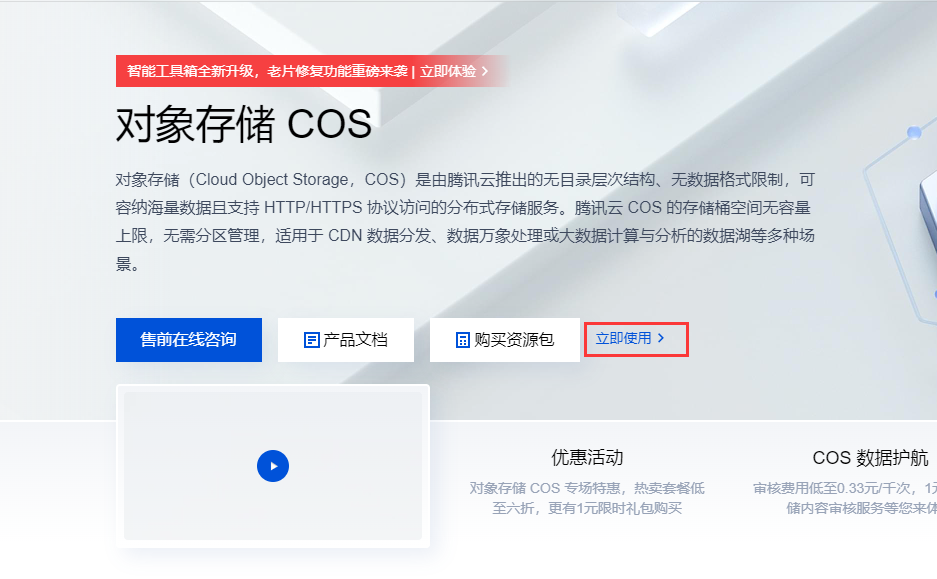This screenshot has width=937, height=579.
Task: Open 产品文档 button
Action: pos(345,340)
